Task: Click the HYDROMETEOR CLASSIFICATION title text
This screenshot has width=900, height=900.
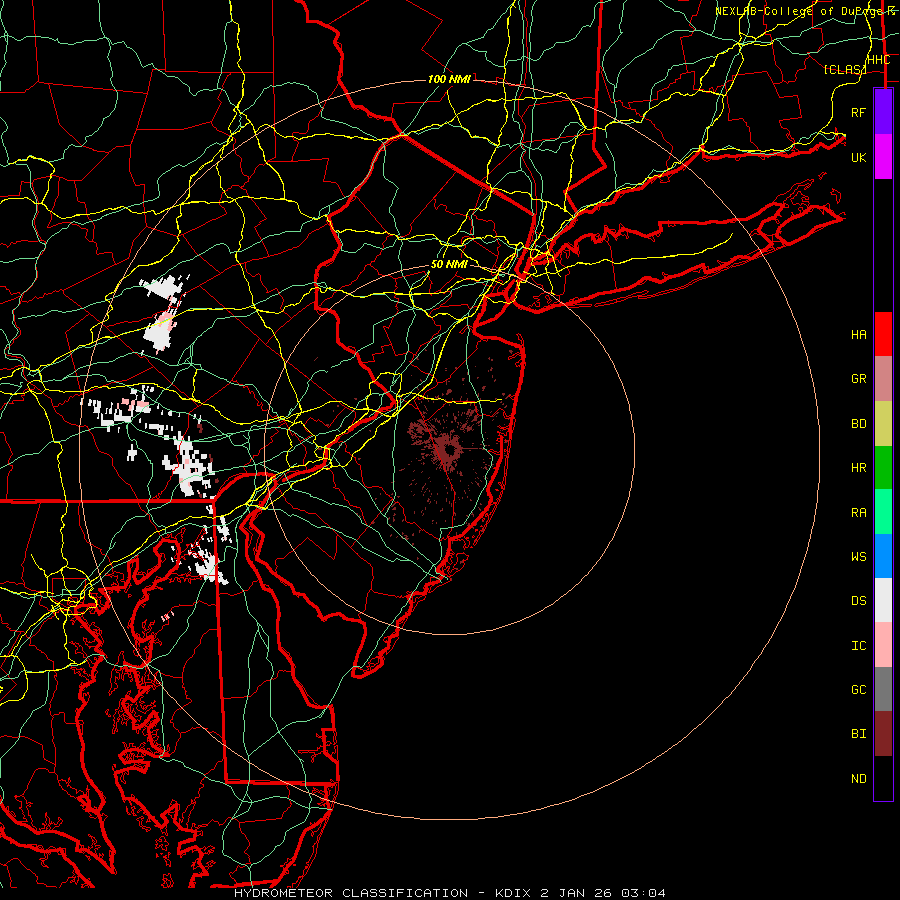Action: coord(351,893)
